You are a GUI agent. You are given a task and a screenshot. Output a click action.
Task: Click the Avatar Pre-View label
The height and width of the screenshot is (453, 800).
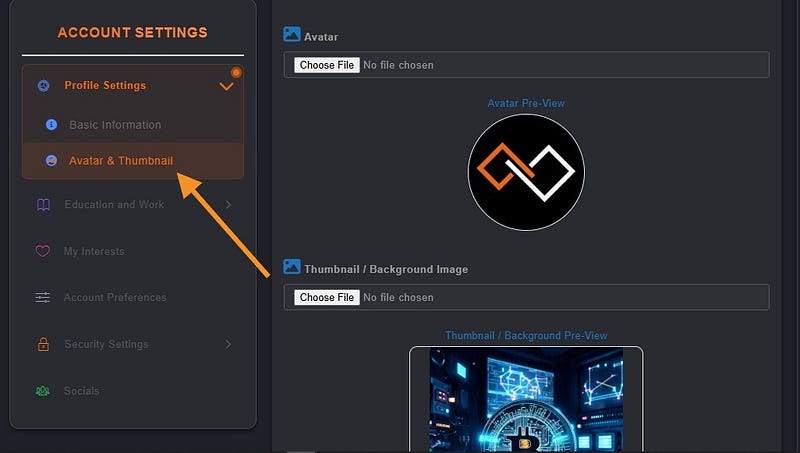point(526,103)
